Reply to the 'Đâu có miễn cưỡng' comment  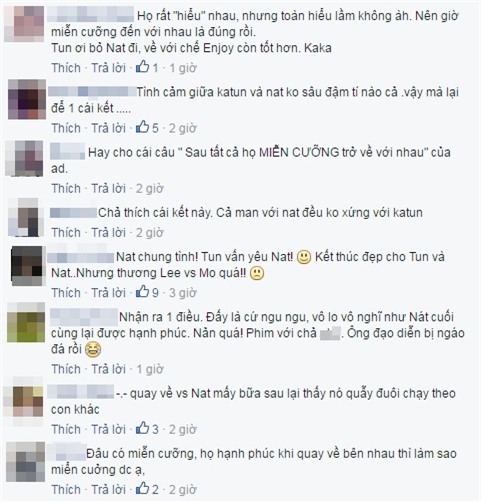click(108, 489)
